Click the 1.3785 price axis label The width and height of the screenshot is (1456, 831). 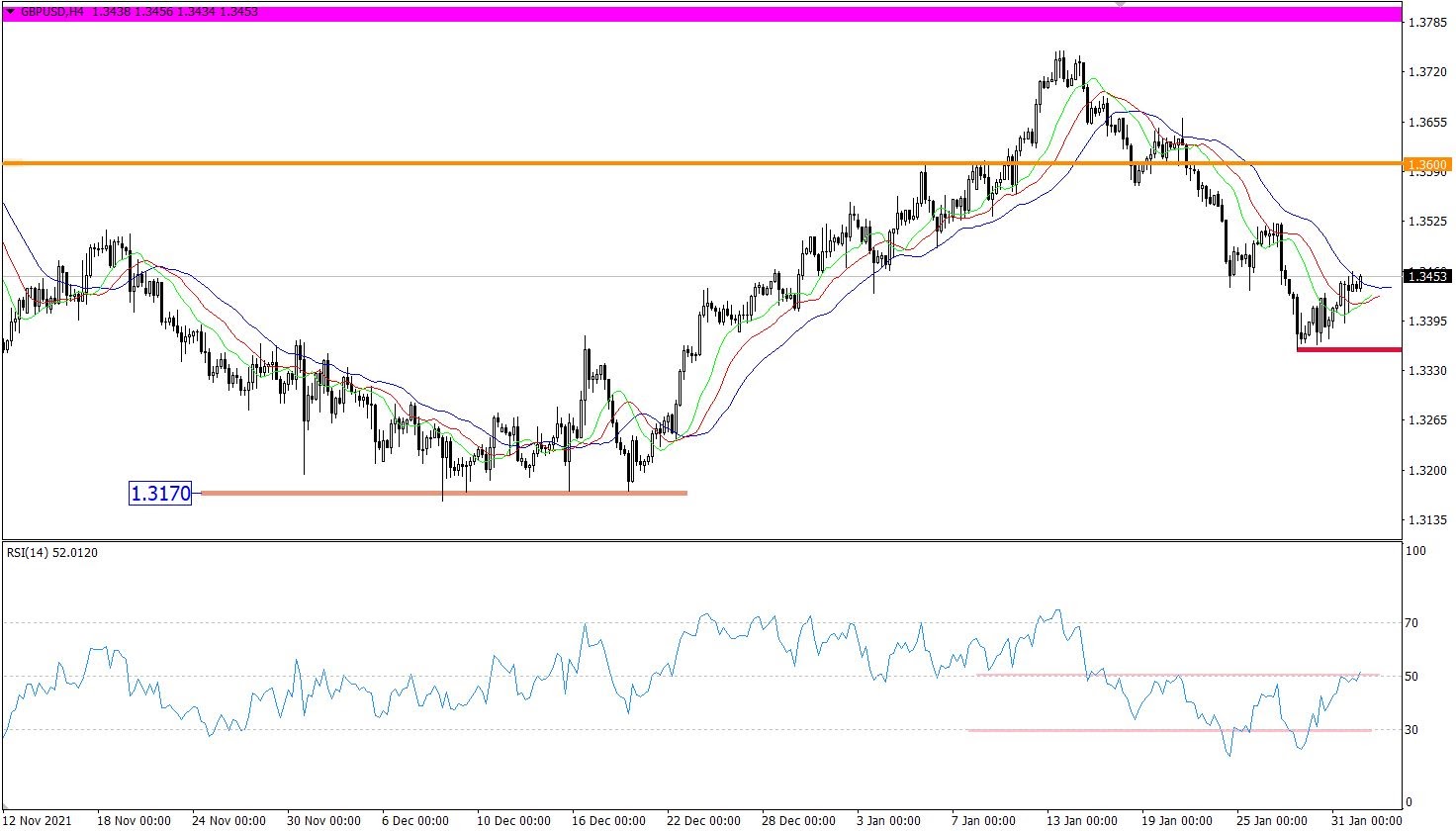coord(1427,23)
